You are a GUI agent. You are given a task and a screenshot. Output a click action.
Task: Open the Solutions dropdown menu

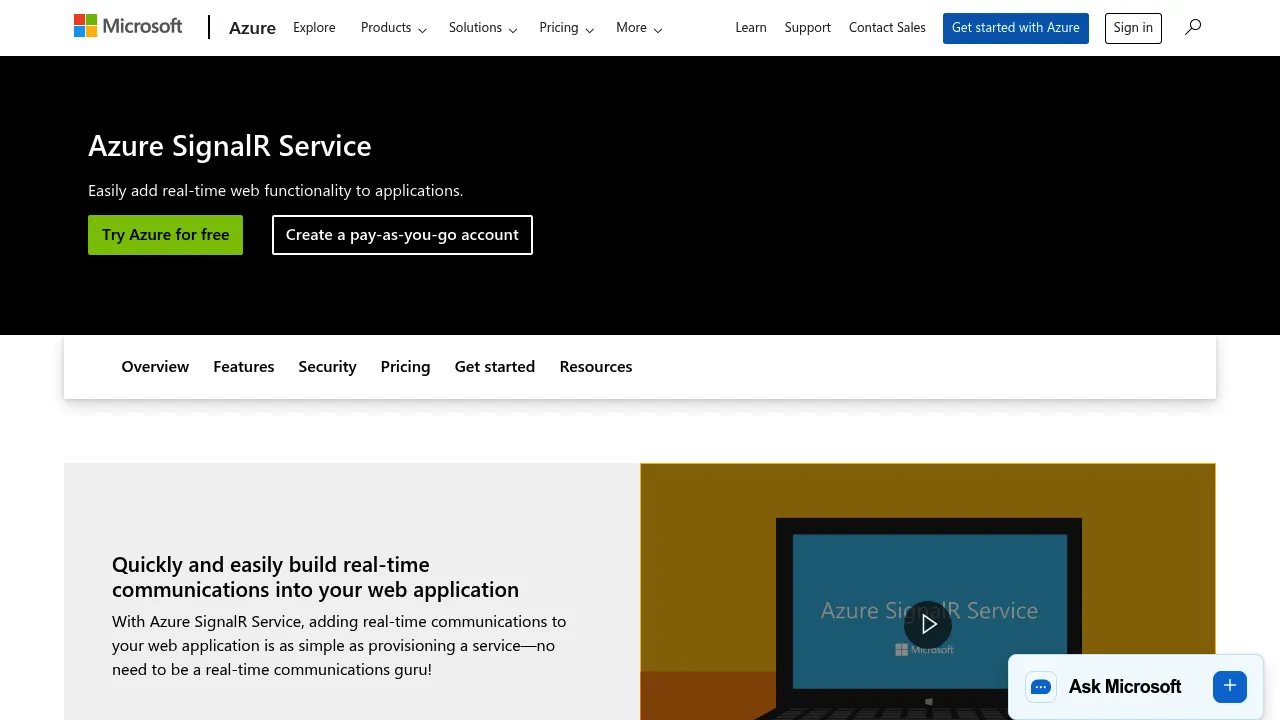(483, 28)
